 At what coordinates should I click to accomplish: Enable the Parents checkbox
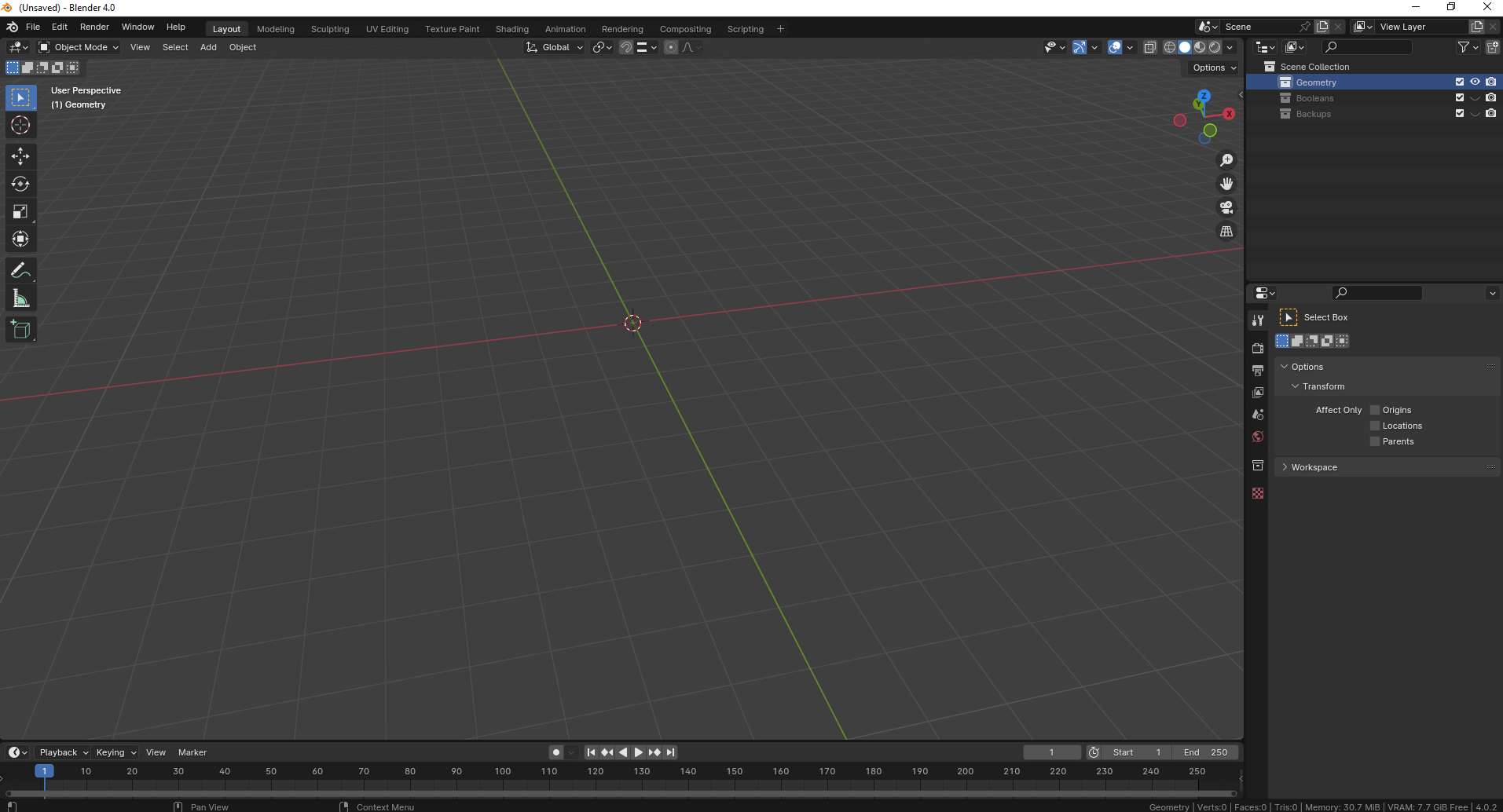tap(1375, 441)
